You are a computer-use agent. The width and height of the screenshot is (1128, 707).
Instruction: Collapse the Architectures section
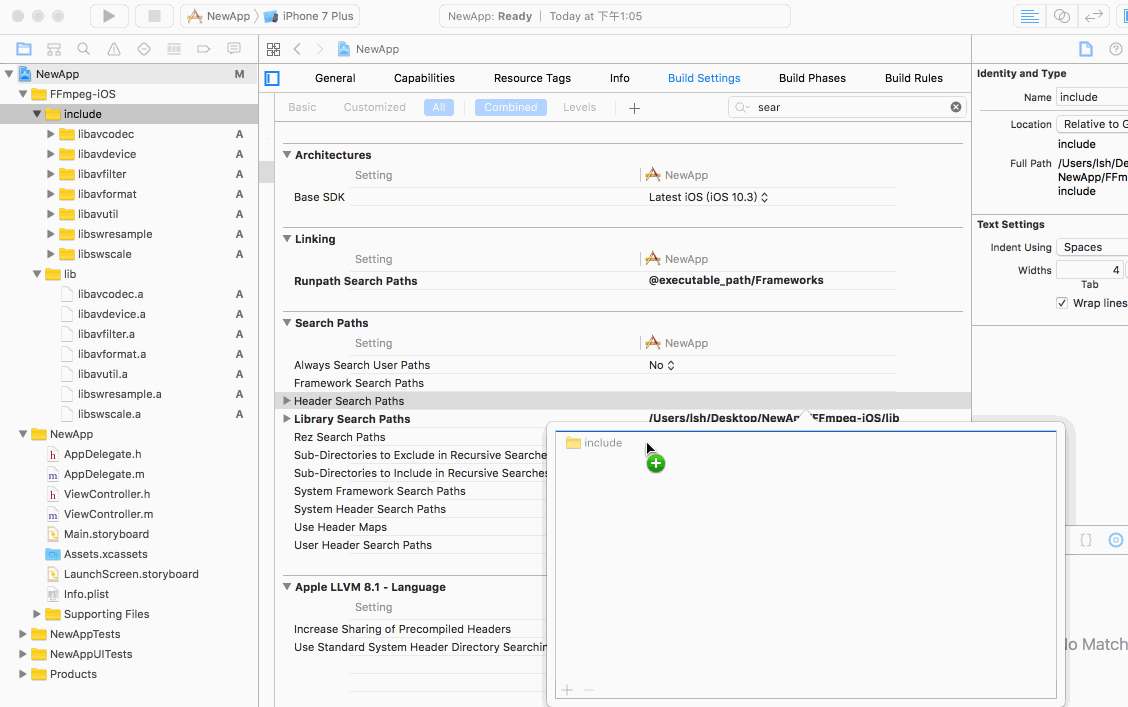[x=287, y=155]
